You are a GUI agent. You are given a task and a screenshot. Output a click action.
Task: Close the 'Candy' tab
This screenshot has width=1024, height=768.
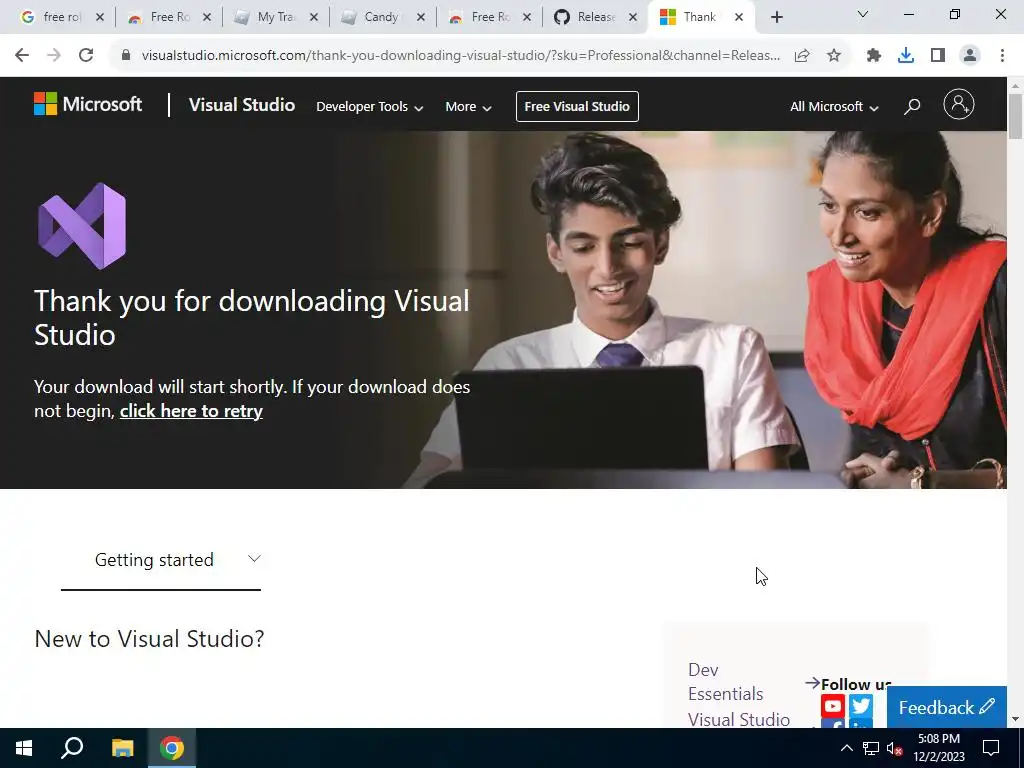421,18
